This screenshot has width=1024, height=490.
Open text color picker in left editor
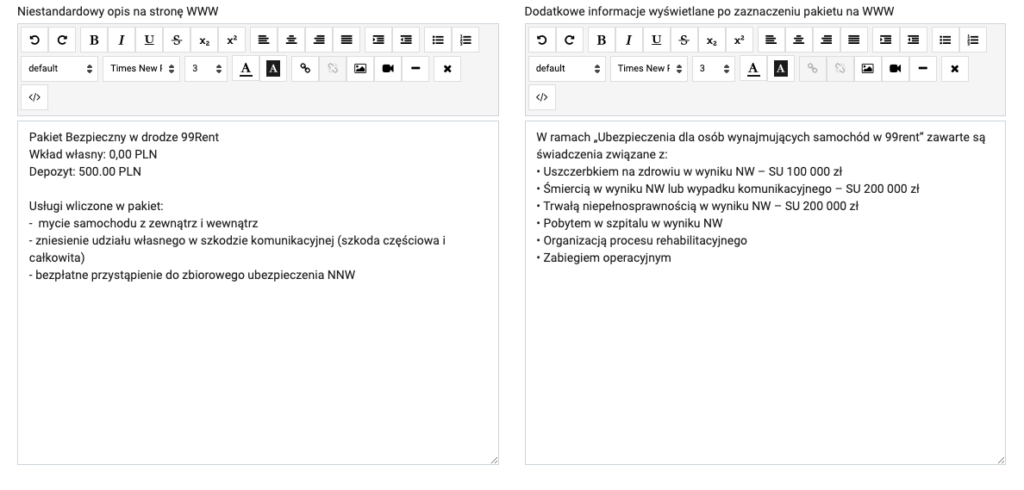pos(246,69)
